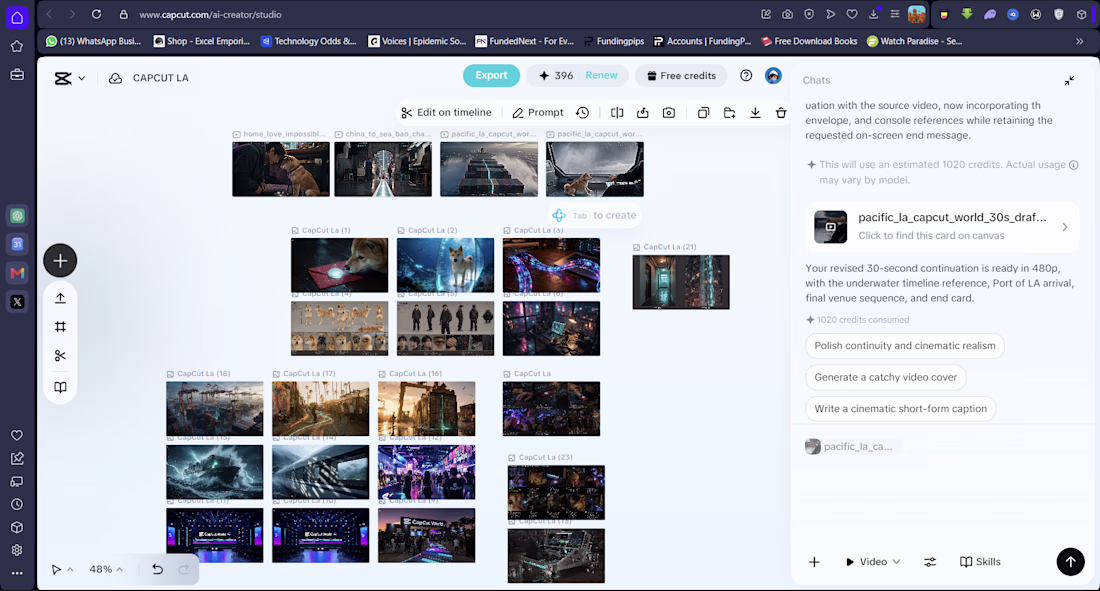Click the undo arrow in bottom bar
The image size is (1100, 591).
[x=157, y=569]
